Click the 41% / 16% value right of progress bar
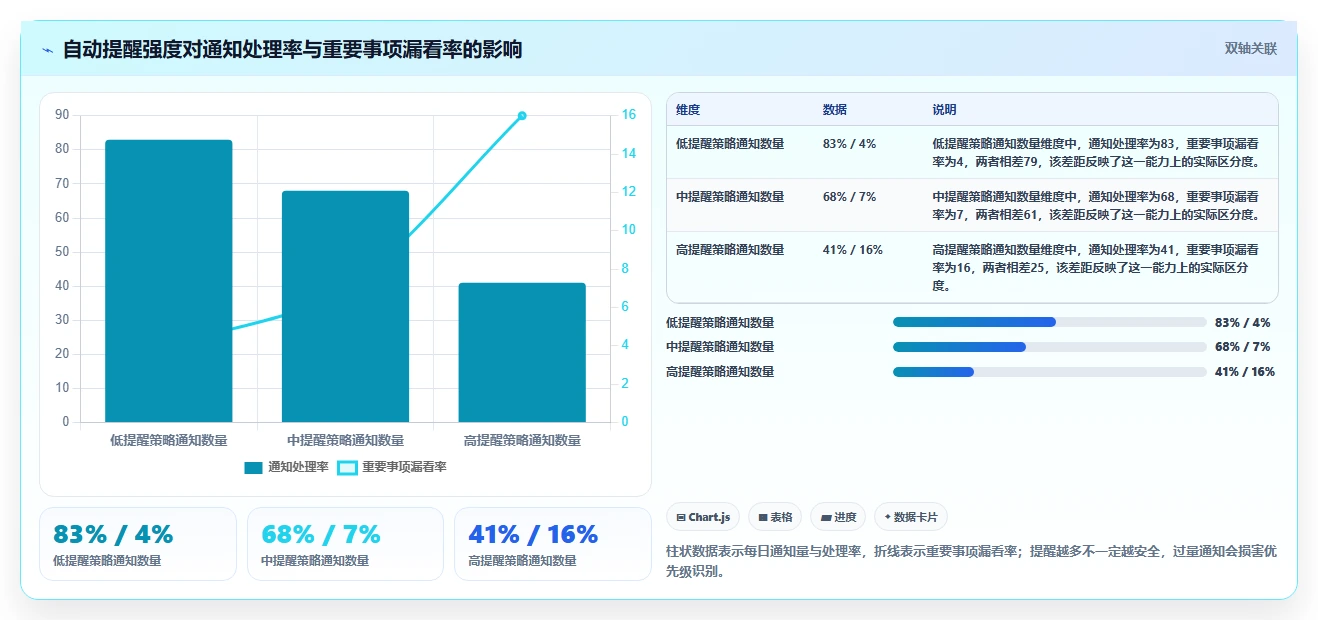The height and width of the screenshot is (620, 1318). (x=1245, y=372)
